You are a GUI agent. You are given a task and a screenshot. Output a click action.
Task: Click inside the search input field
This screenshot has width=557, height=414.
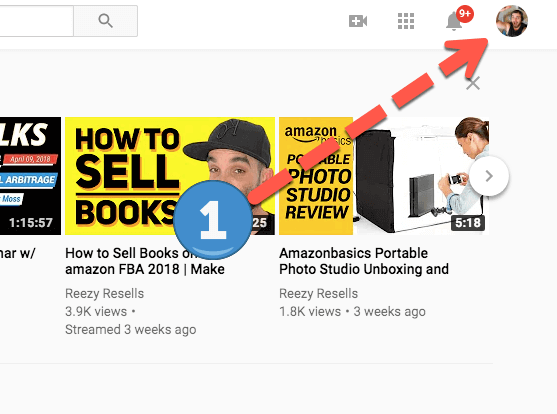pyautogui.click(x=37, y=21)
